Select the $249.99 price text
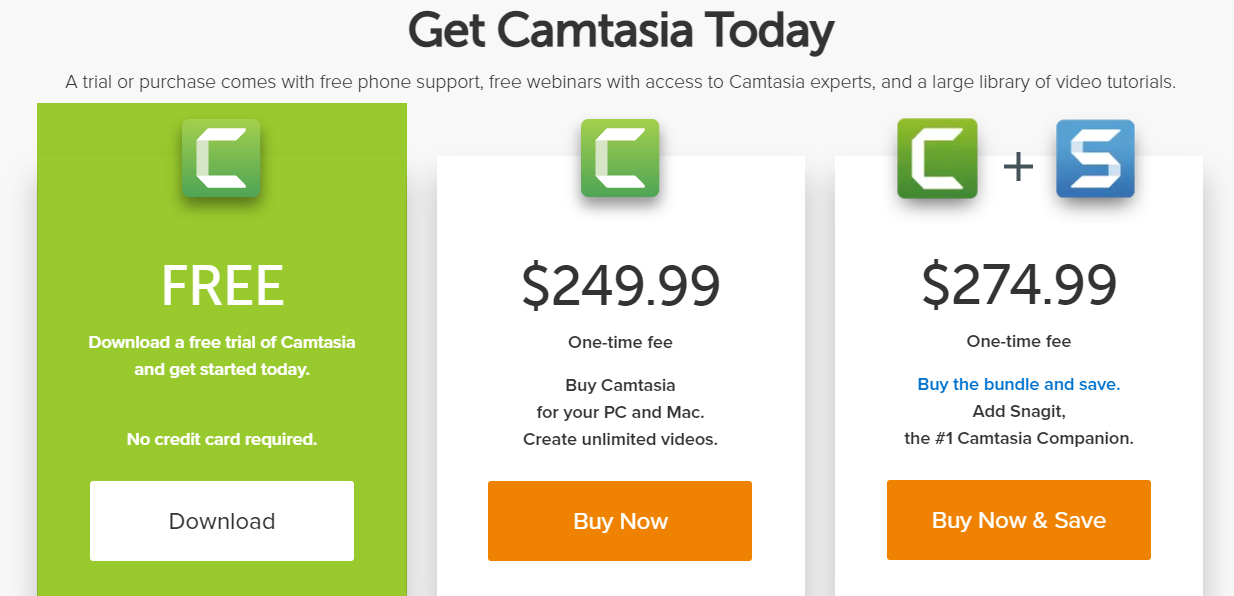 (619, 284)
